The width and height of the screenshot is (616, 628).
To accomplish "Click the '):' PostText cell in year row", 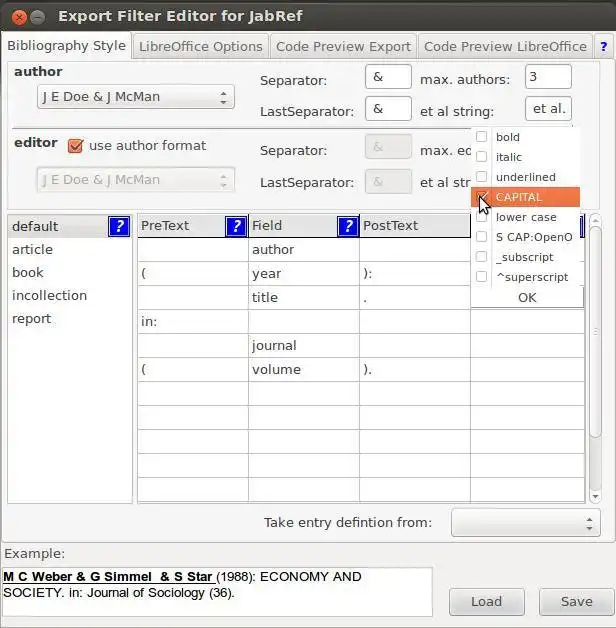I will point(415,274).
